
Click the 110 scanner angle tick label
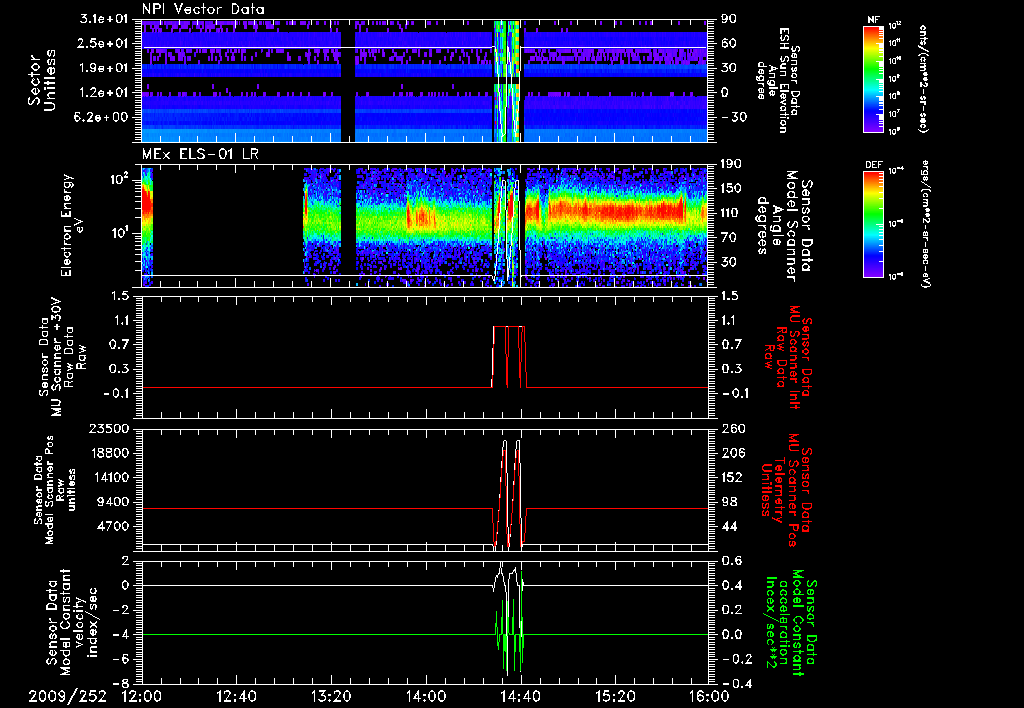[x=731, y=213]
